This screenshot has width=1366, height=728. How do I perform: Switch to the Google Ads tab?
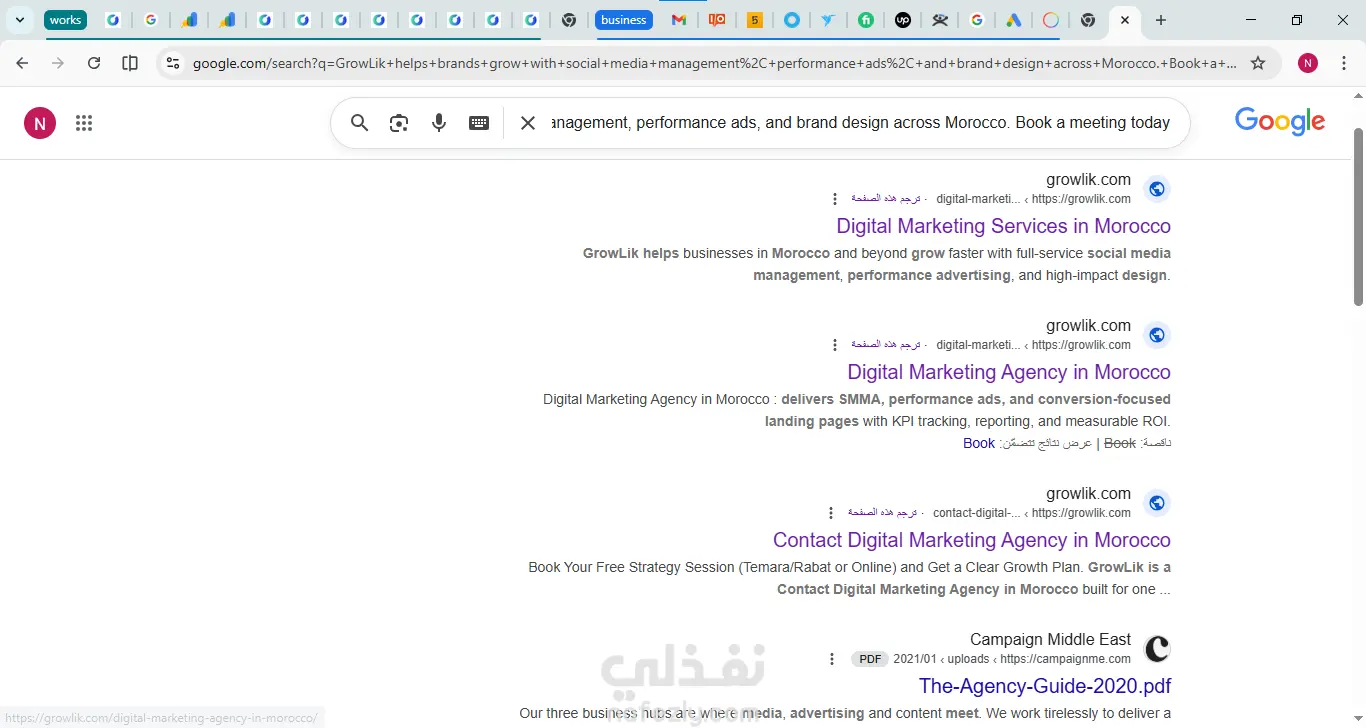(1014, 20)
